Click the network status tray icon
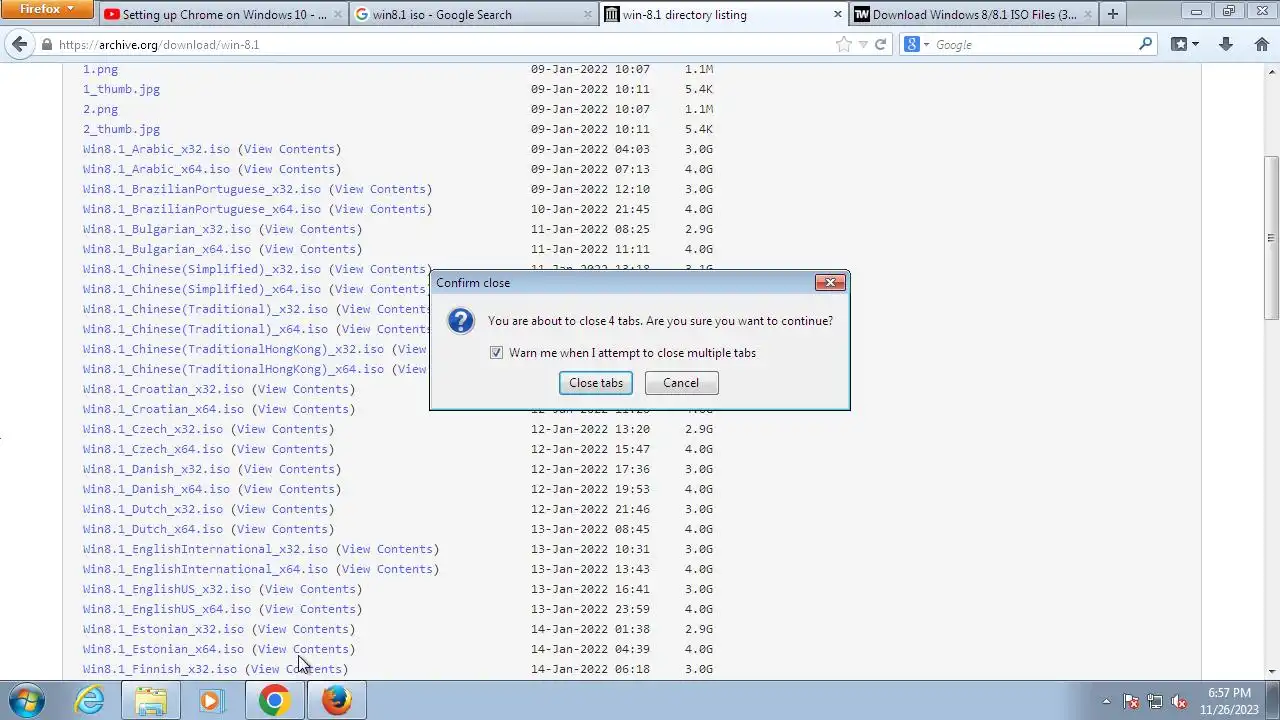Image resolution: width=1280 pixels, height=720 pixels. [1155, 701]
